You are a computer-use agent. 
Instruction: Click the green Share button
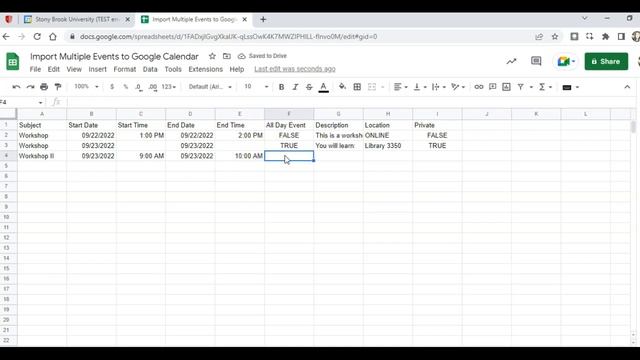click(x=606, y=61)
